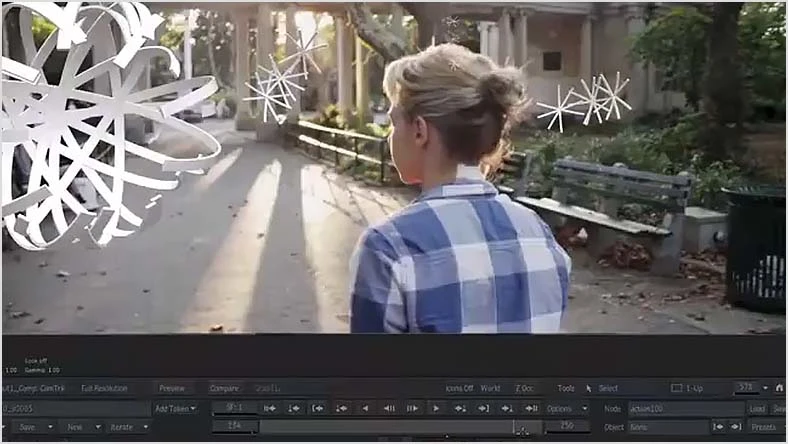Click the iteration name field
788x444 pixels.
tap(75, 409)
